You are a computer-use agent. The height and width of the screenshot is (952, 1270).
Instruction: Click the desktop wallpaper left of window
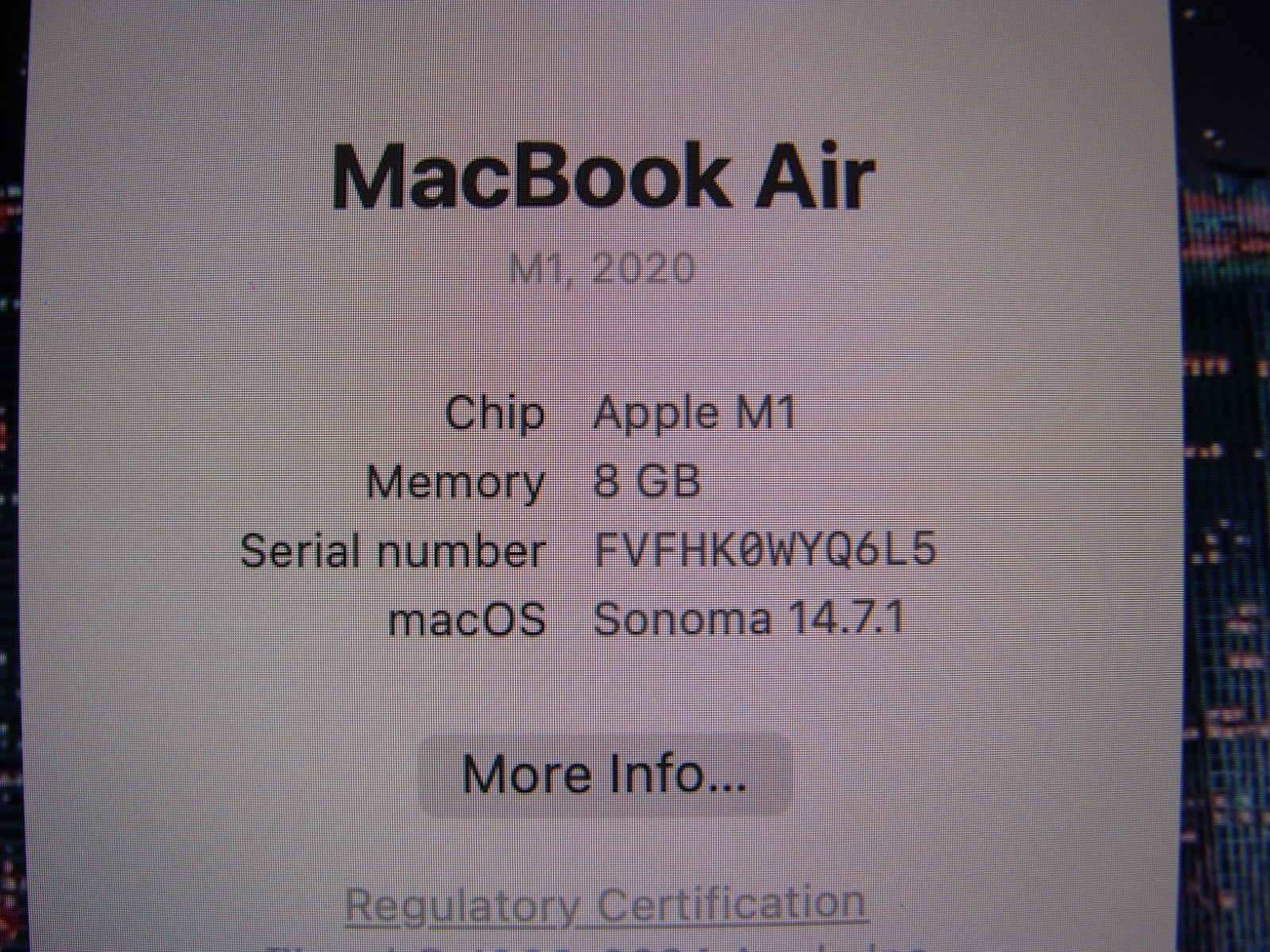(12, 476)
